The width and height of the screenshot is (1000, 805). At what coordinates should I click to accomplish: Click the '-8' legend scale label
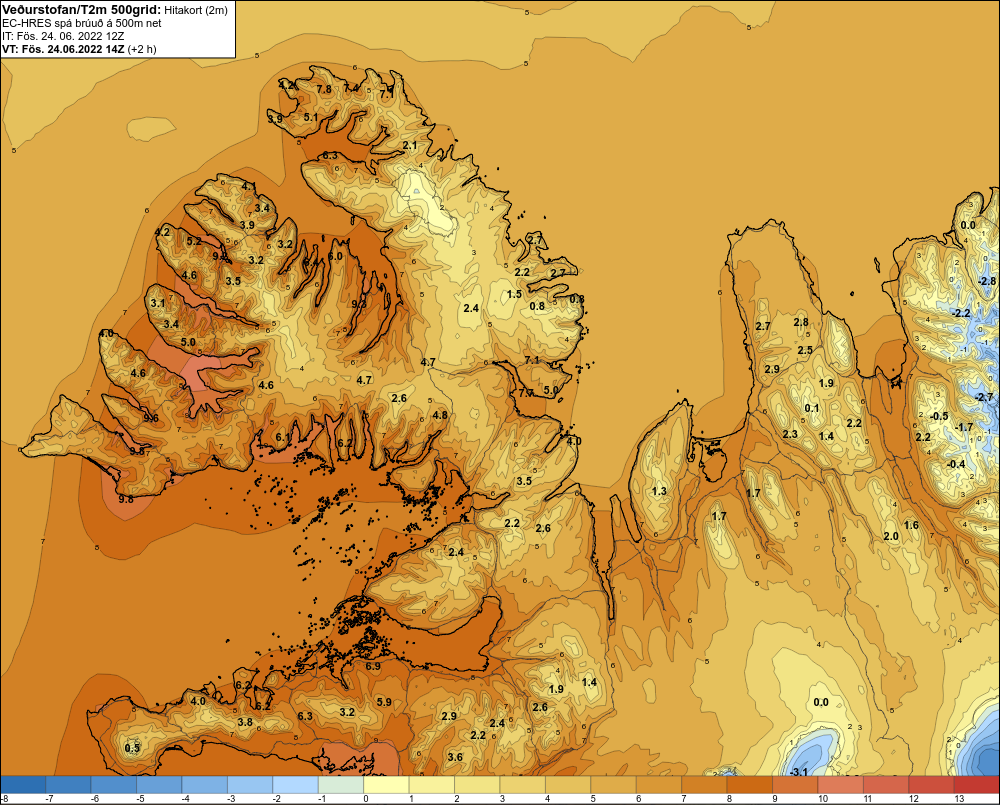click(x=4, y=799)
